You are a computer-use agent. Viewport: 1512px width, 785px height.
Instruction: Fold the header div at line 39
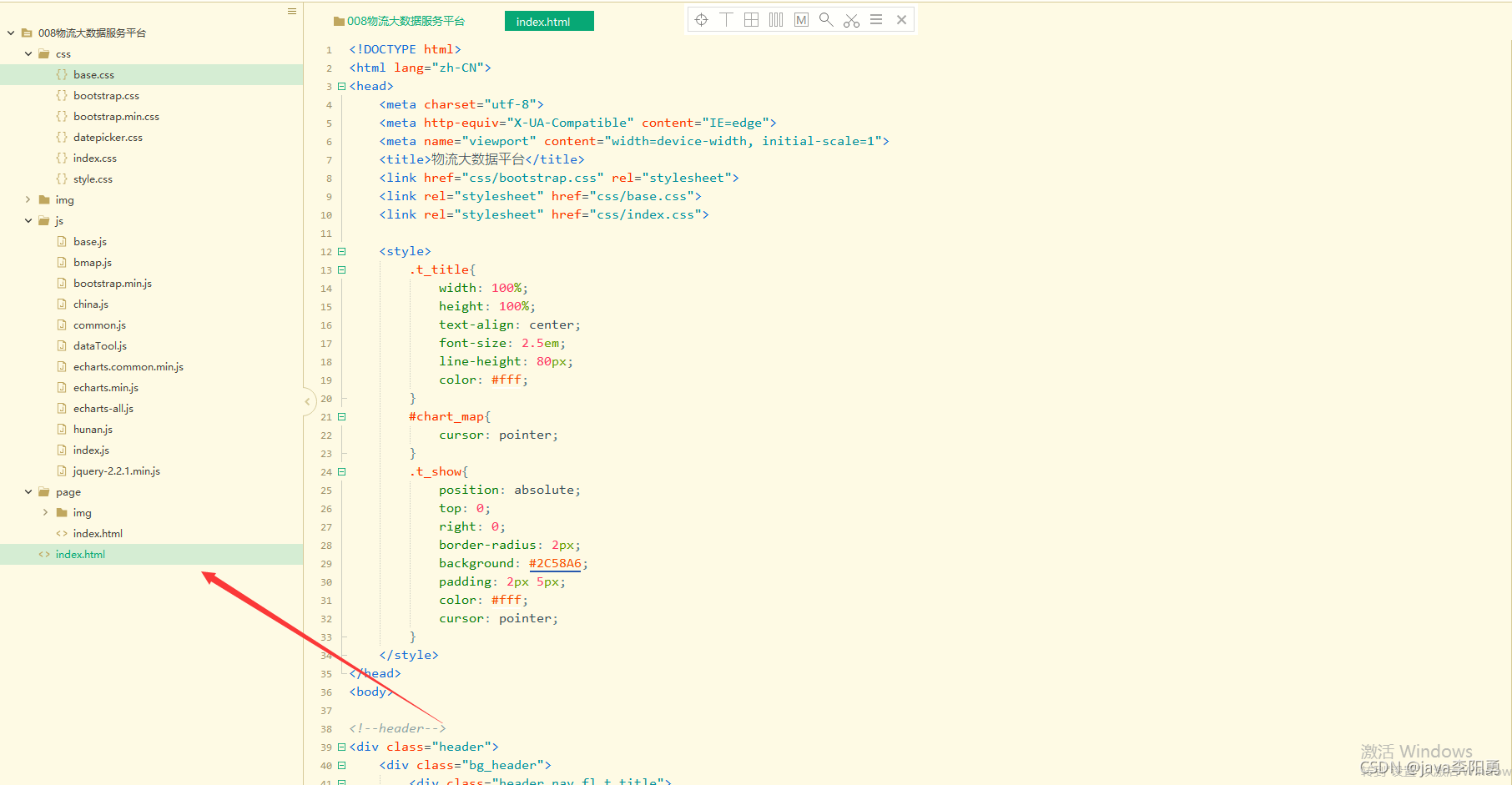point(341,747)
